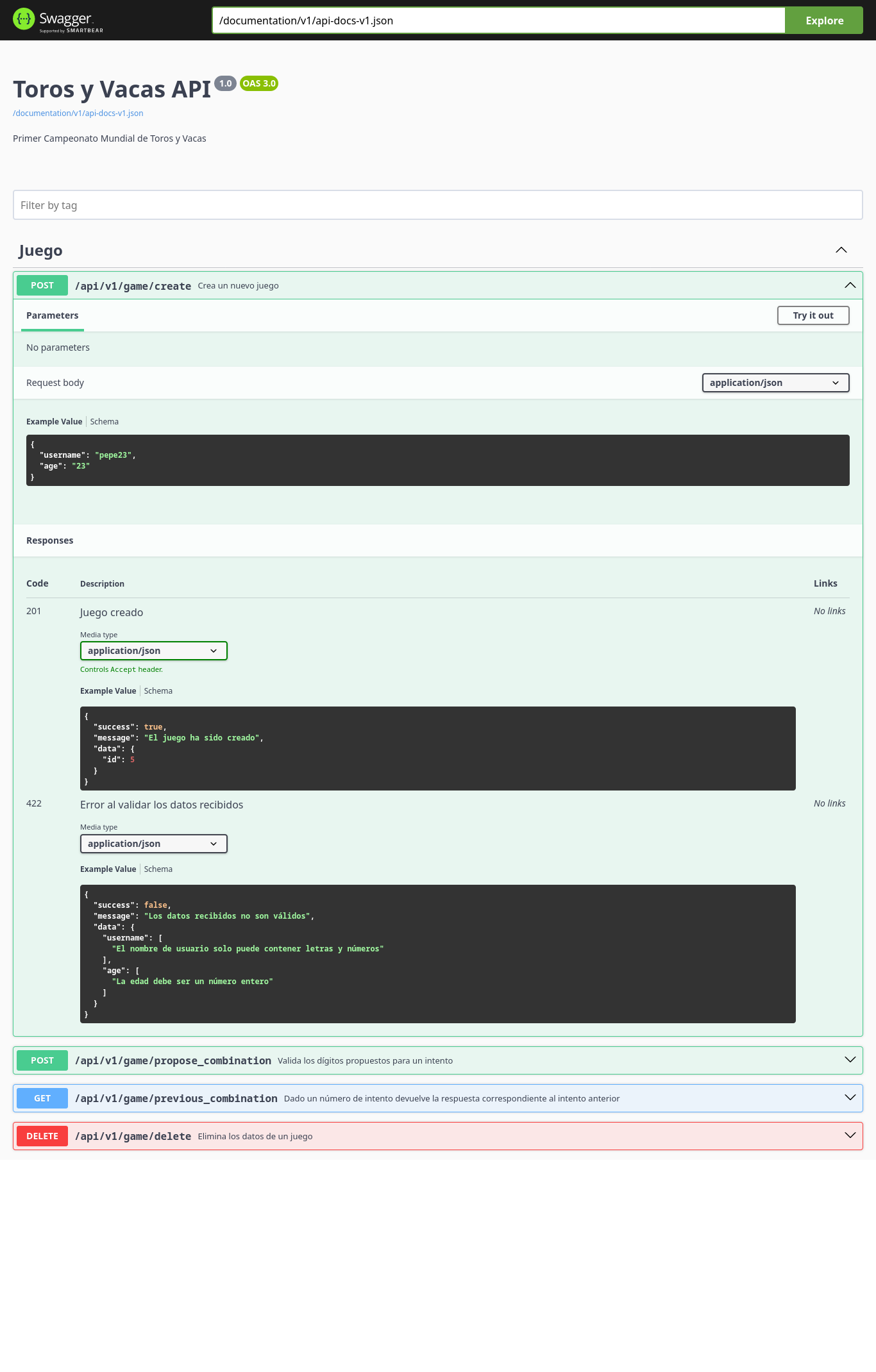Expand the propose_combination POST endpoint
Screen dimensions: 876x1372
[x=850, y=1060]
